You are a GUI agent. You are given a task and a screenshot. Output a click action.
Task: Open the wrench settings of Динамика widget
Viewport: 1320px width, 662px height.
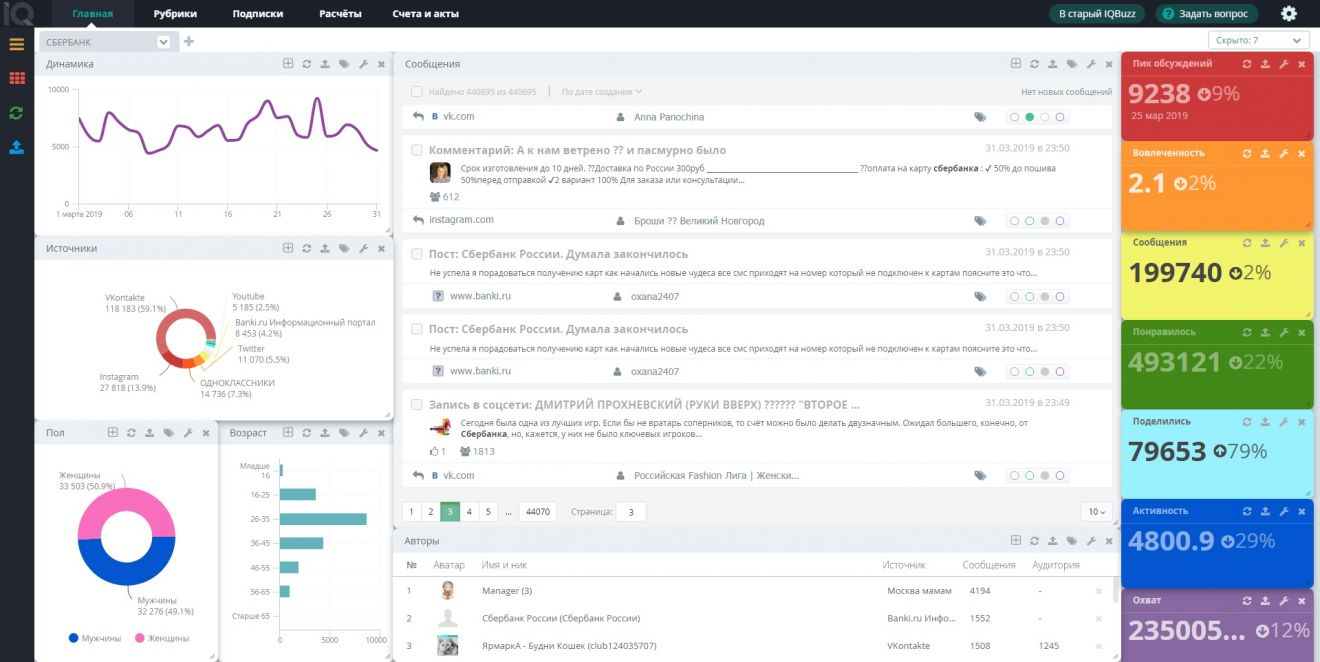[363, 64]
